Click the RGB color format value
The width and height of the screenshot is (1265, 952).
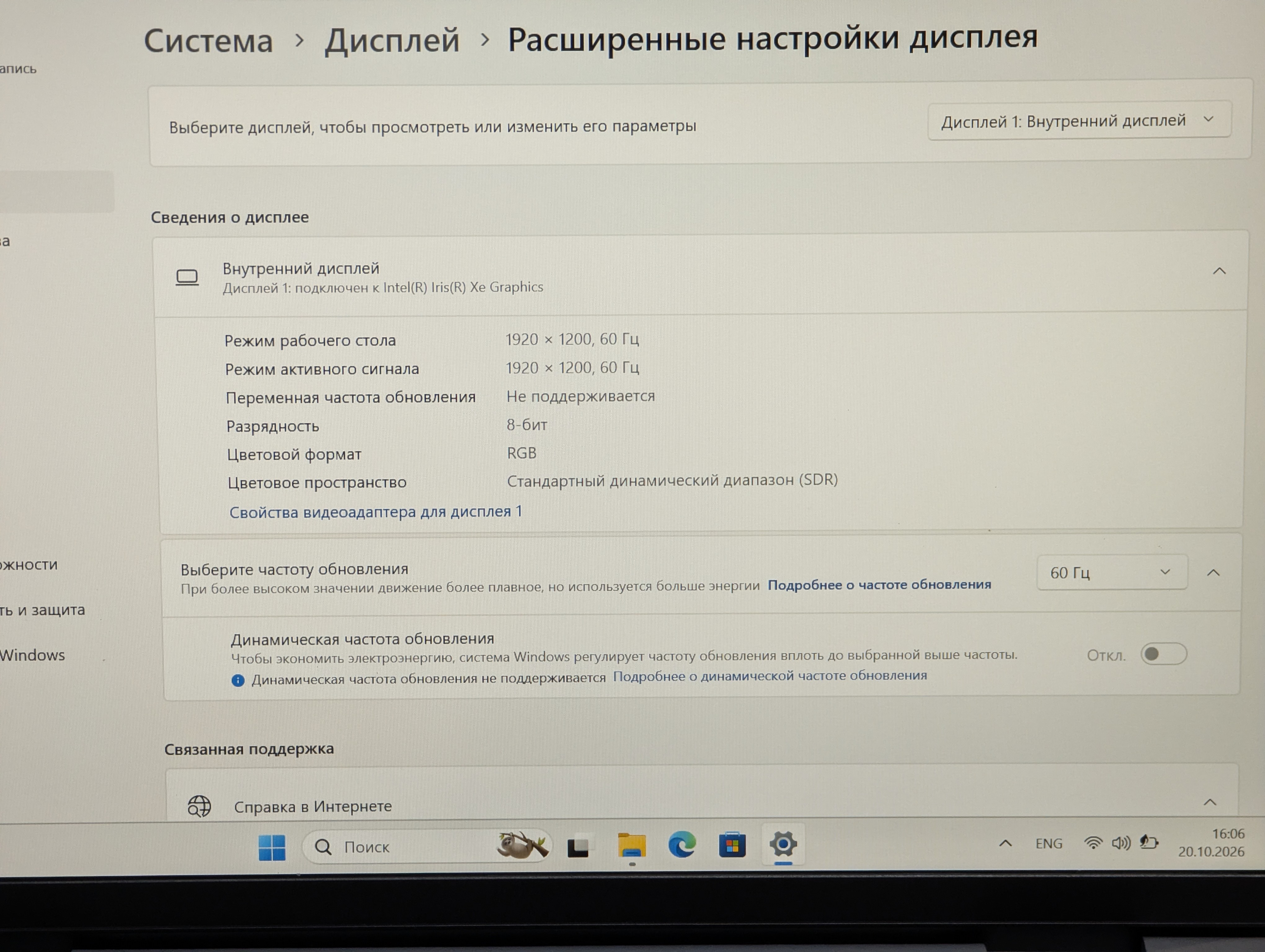coord(522,453)
